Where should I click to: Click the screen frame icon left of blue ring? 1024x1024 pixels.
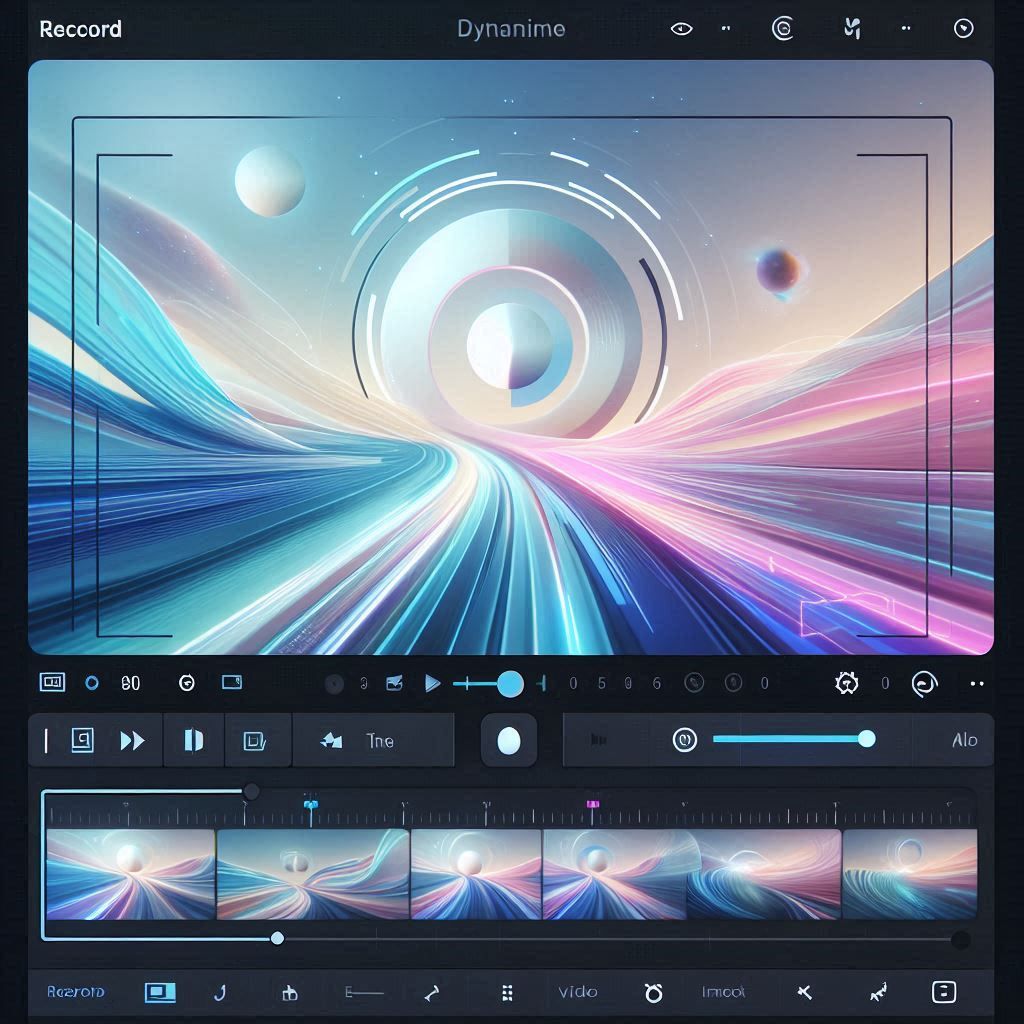(52, 682)
